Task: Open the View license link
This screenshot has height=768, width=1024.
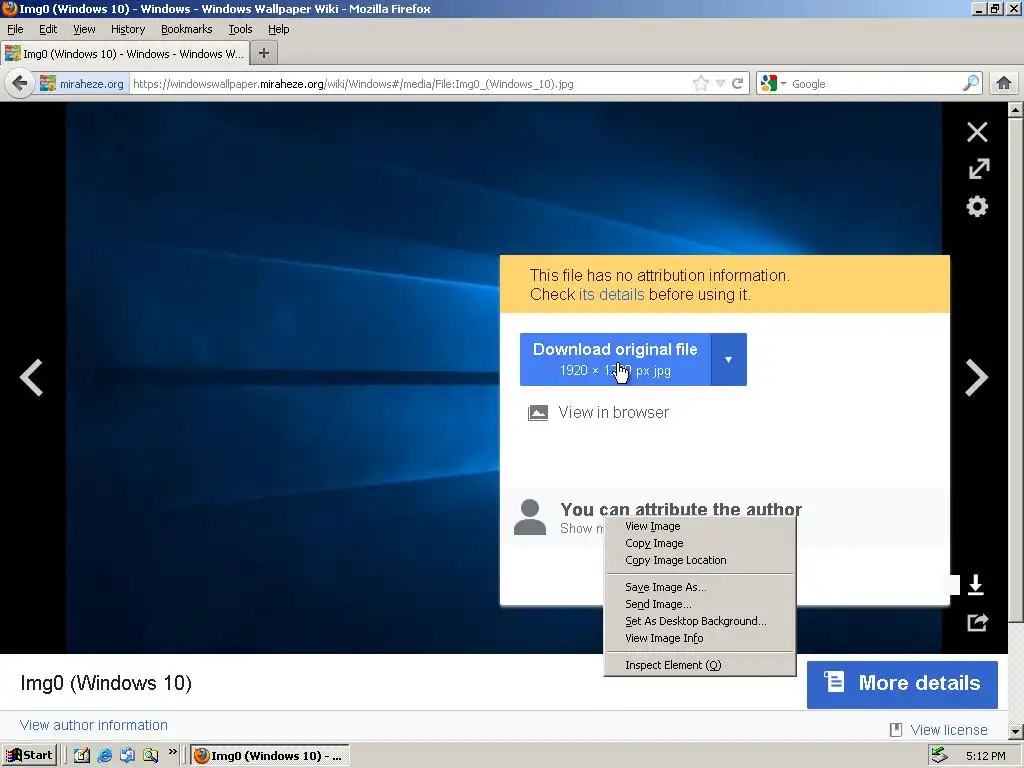Action: coord(949,729)
